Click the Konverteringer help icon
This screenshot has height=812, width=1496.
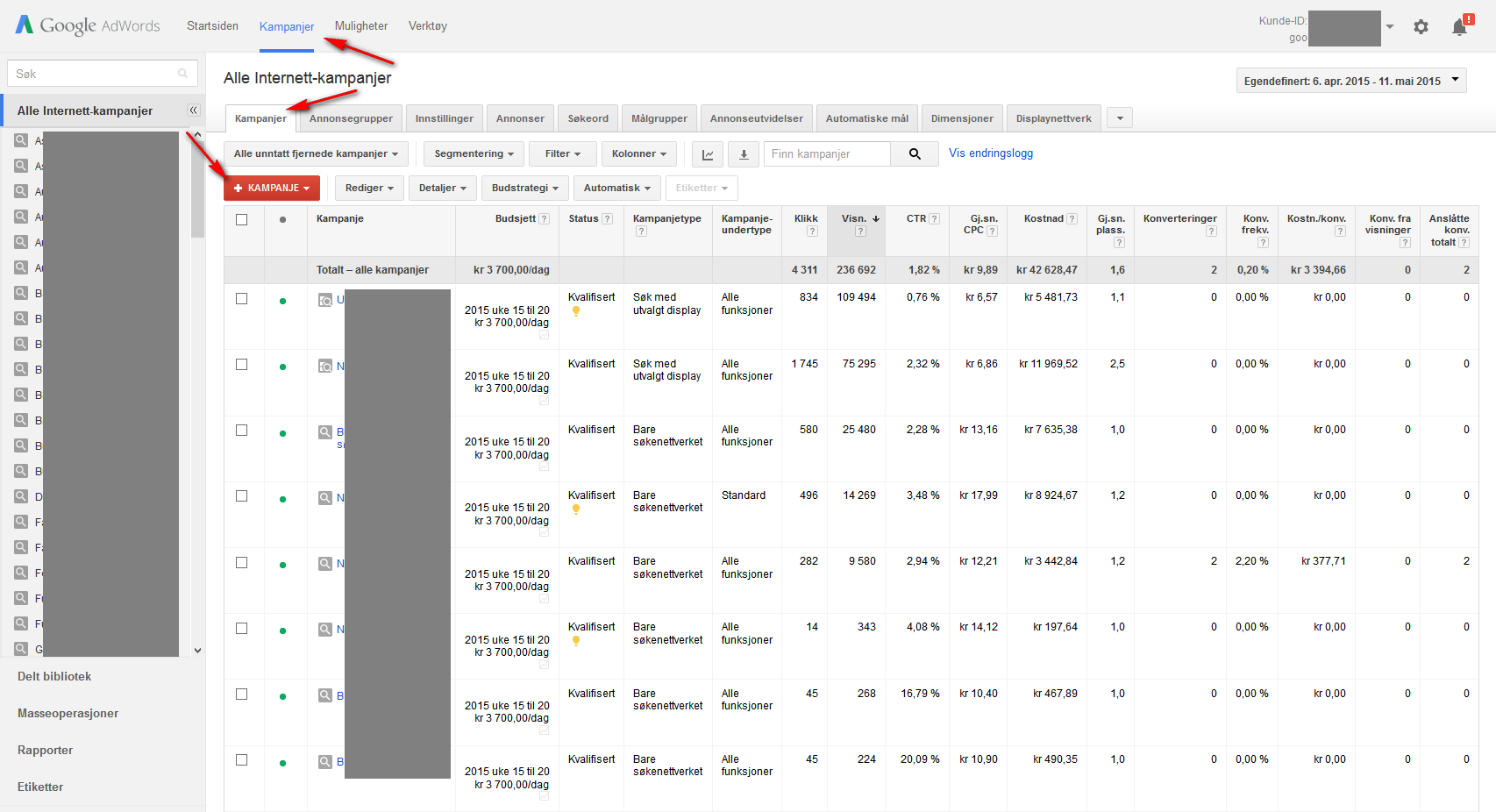[x=1211, y=231]
